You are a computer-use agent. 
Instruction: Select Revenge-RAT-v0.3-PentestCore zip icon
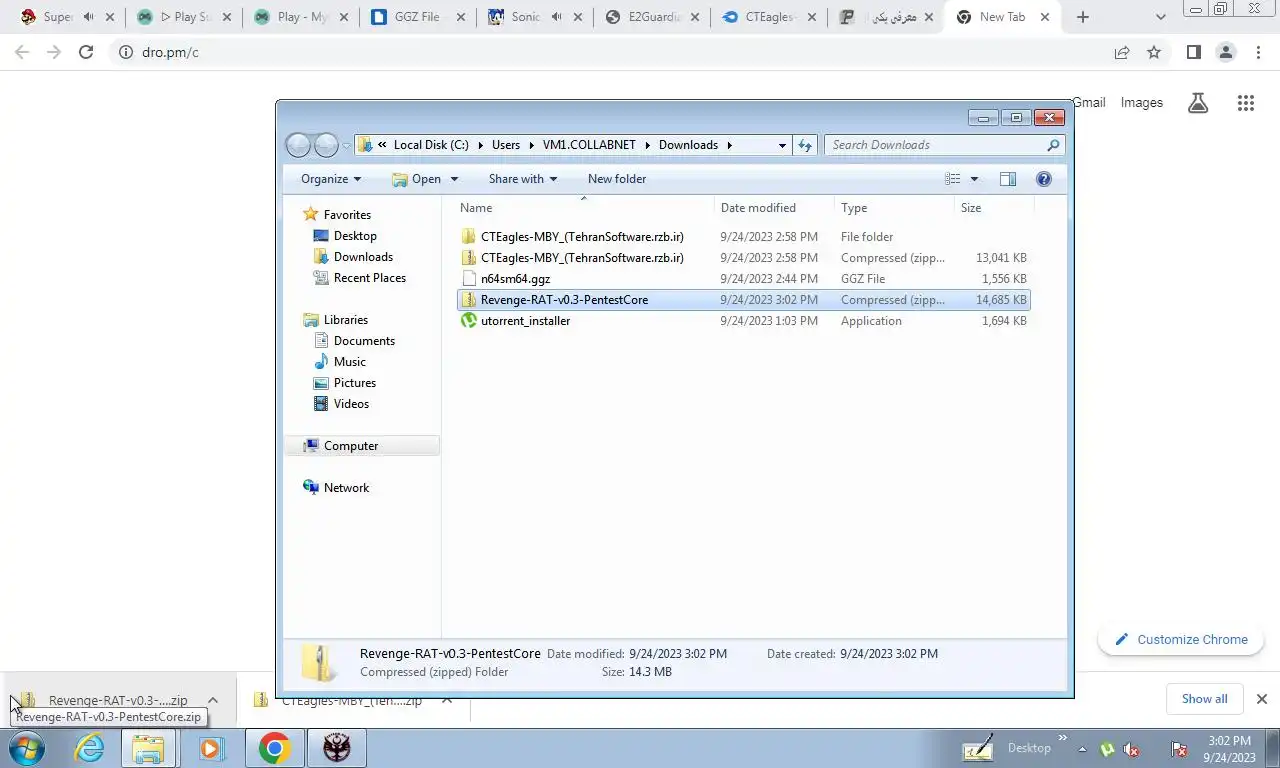coord(469,300)
